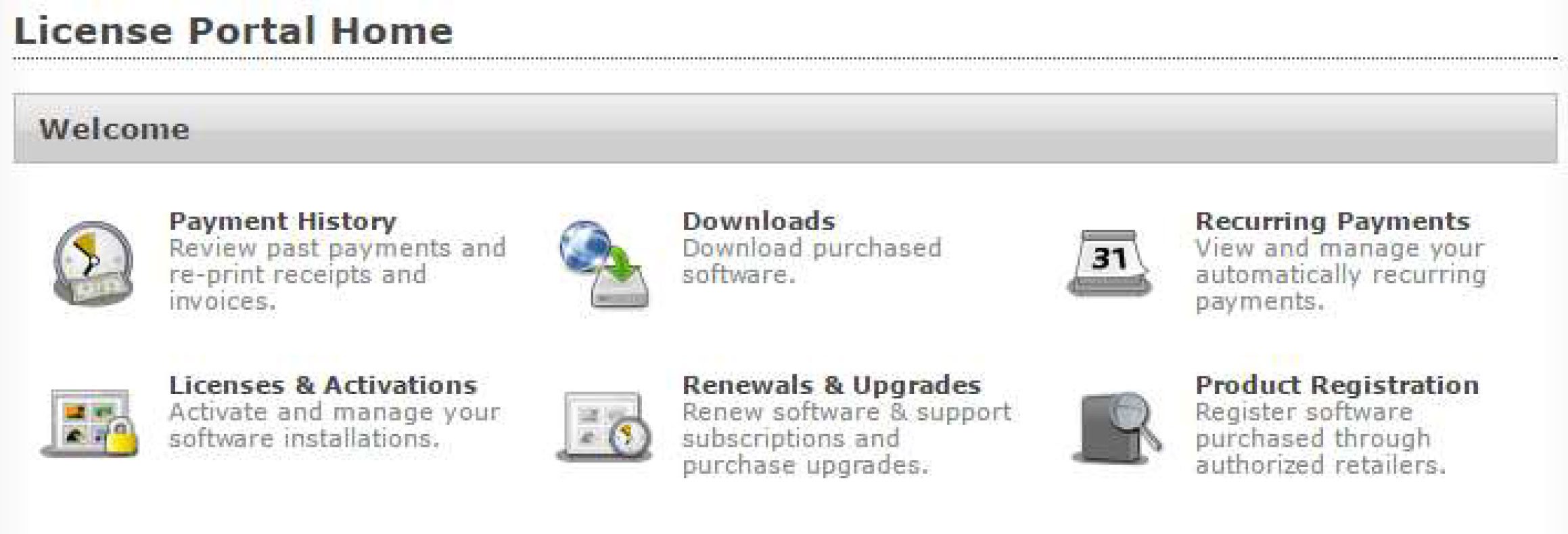Open the Payment History link

pos(283,221)
